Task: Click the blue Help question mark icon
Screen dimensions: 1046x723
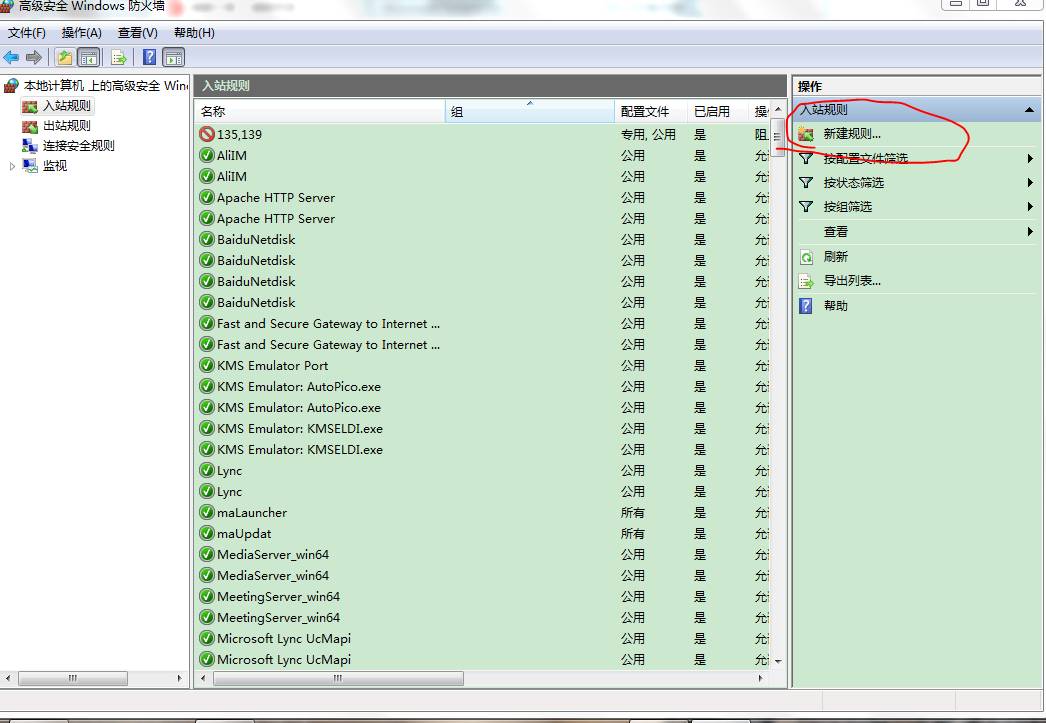Action: tap(149, 57)
